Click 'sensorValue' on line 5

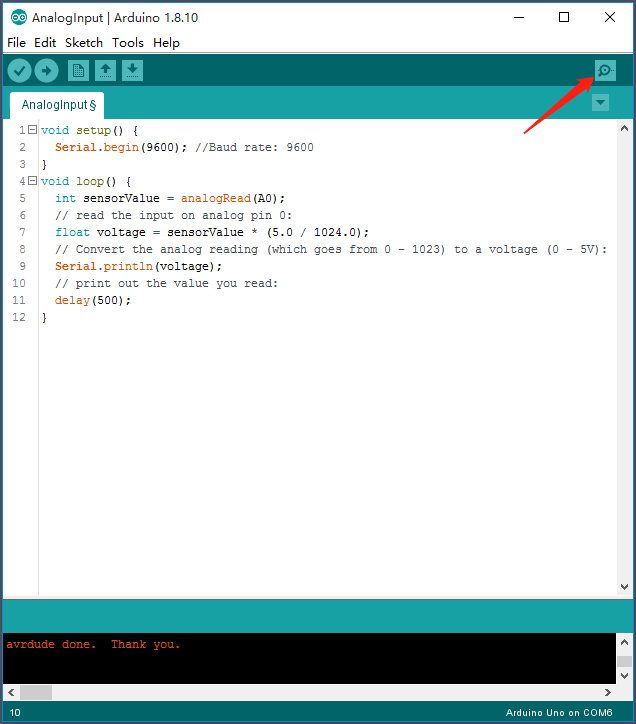click(121, 199)
